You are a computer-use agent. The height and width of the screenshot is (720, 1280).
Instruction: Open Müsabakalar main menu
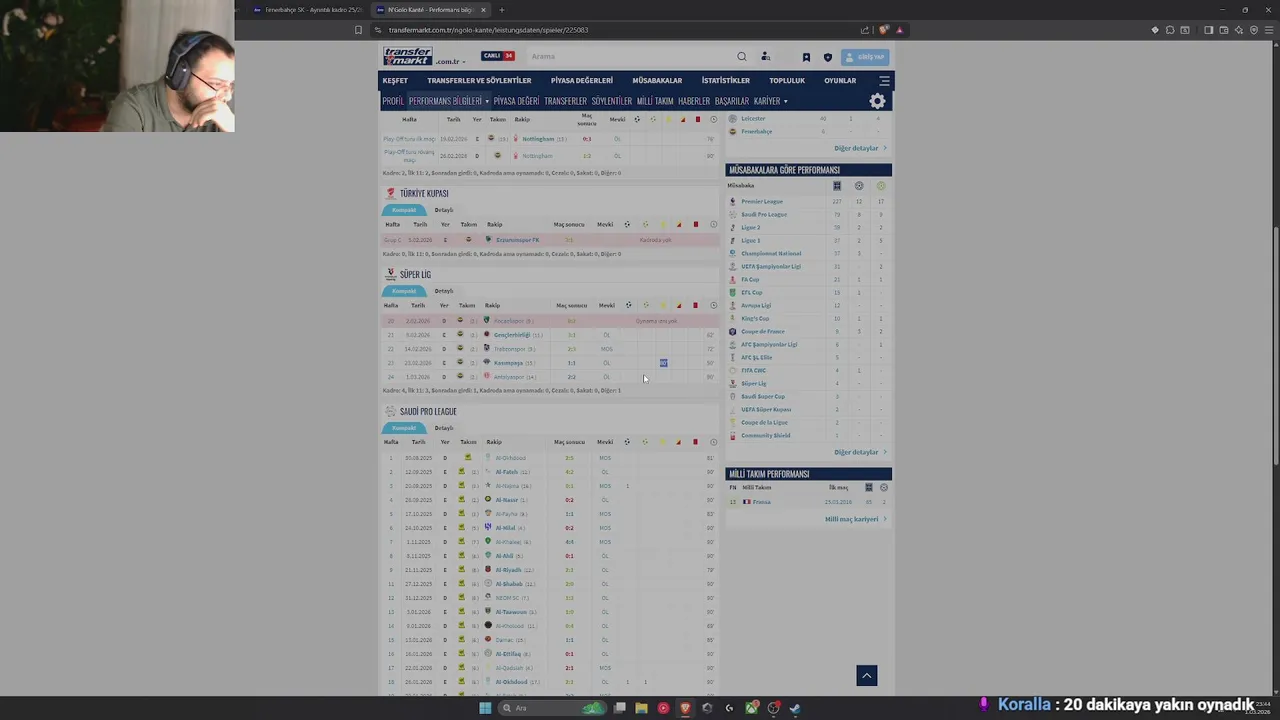pyautogui.click(x=657, y=80)
